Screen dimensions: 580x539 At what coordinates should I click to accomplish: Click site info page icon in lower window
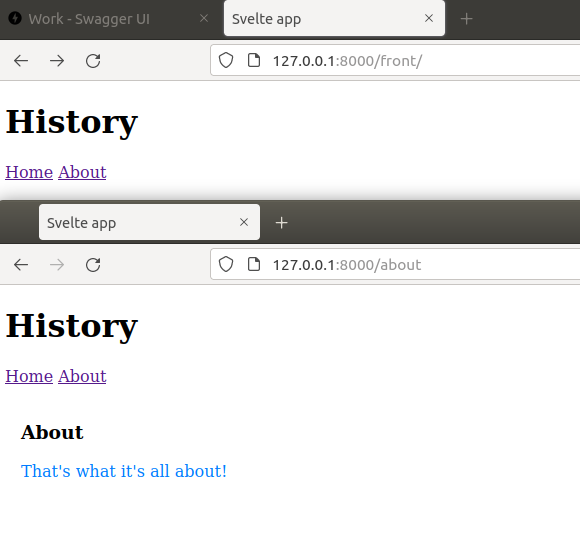(254, 264)
